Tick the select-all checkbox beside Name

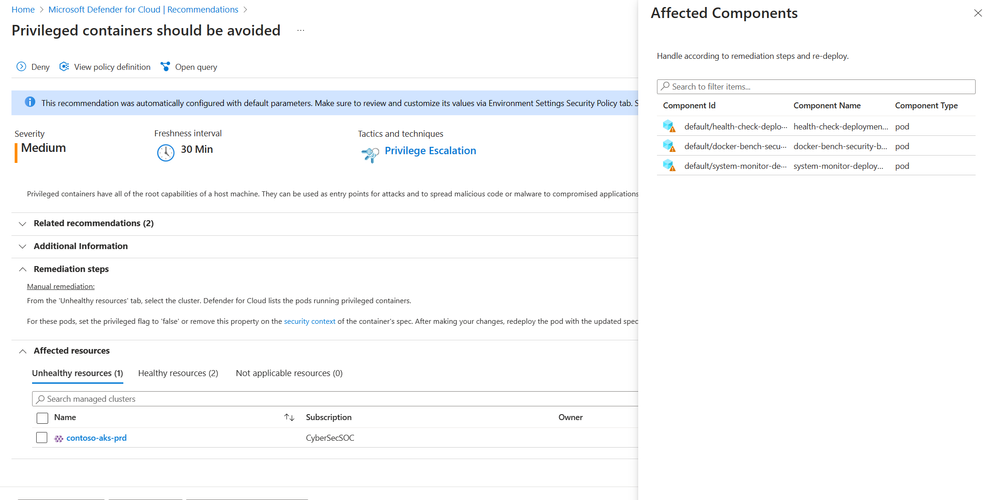42,418
